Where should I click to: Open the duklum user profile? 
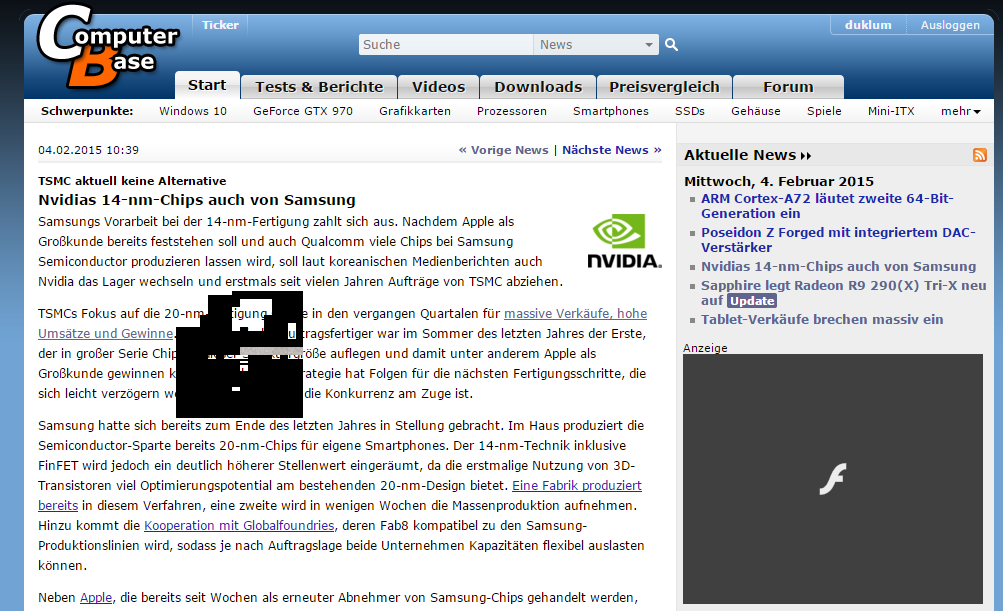click(x=868, y=25)
